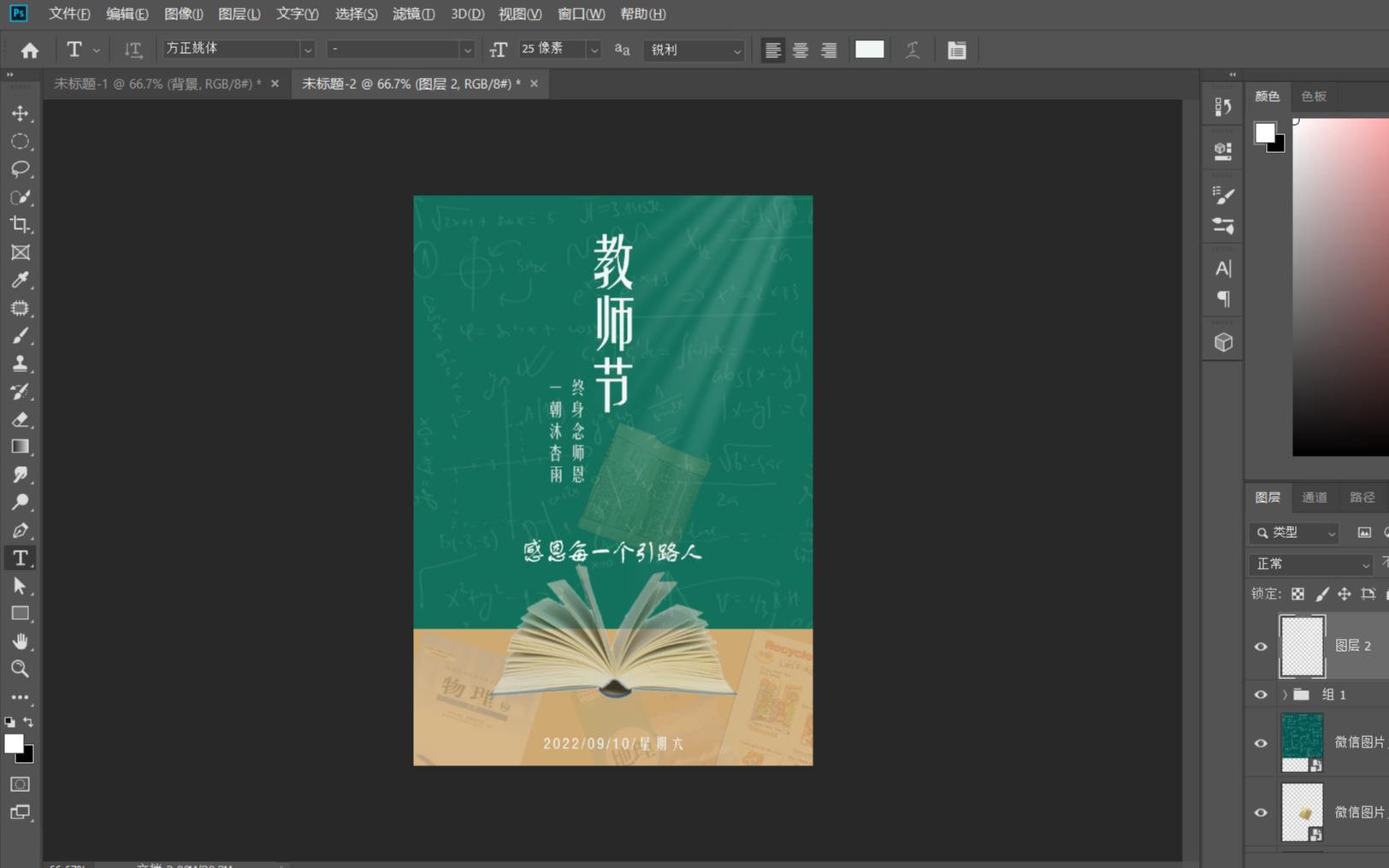This screenshot has height=868, width=1389.
Task: Switch to the 未标题-1 document tab
Action: click(157, 84)
